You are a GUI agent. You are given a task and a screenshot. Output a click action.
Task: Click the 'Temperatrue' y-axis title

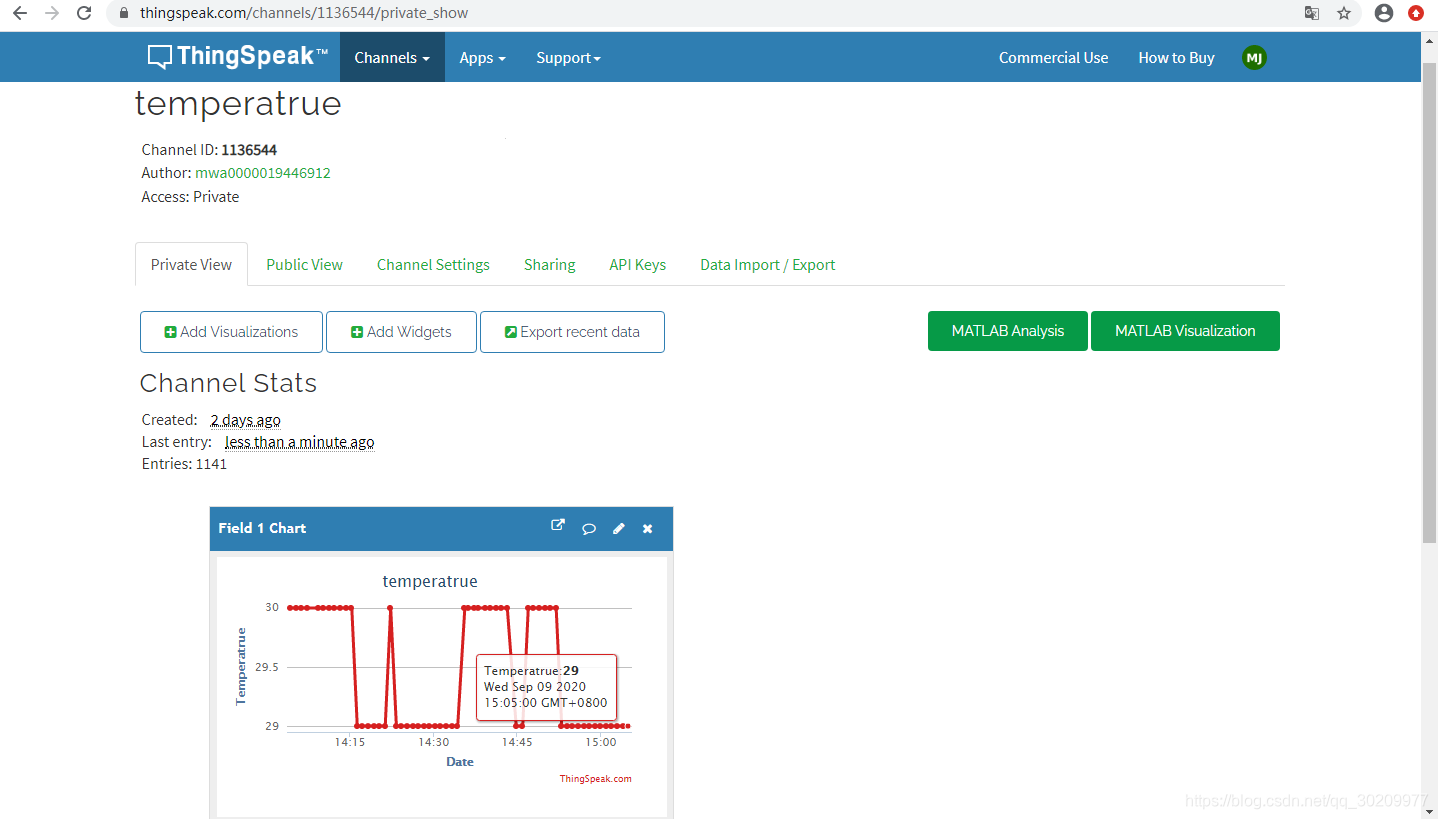(x=240, y=666)
